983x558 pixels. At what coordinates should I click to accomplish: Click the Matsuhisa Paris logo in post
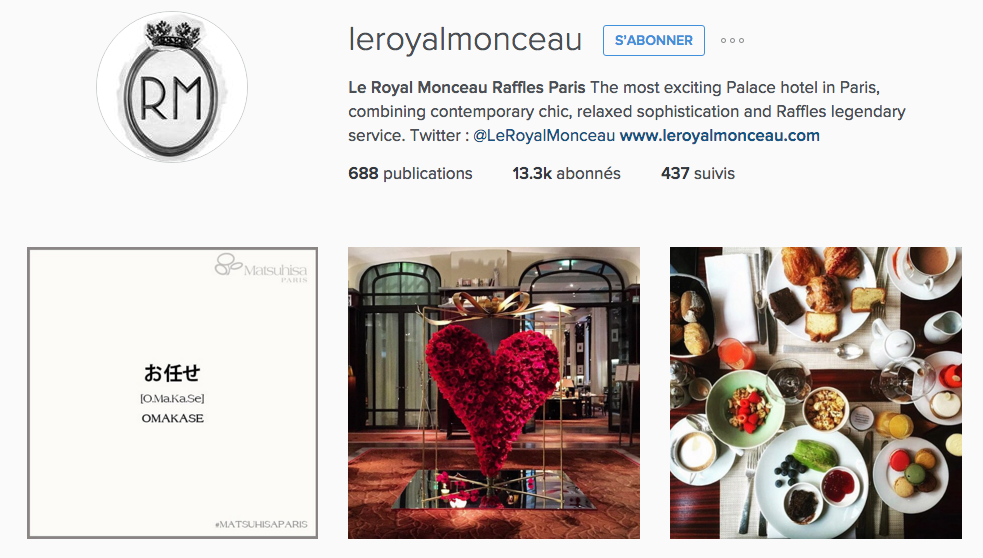[261, 268]
